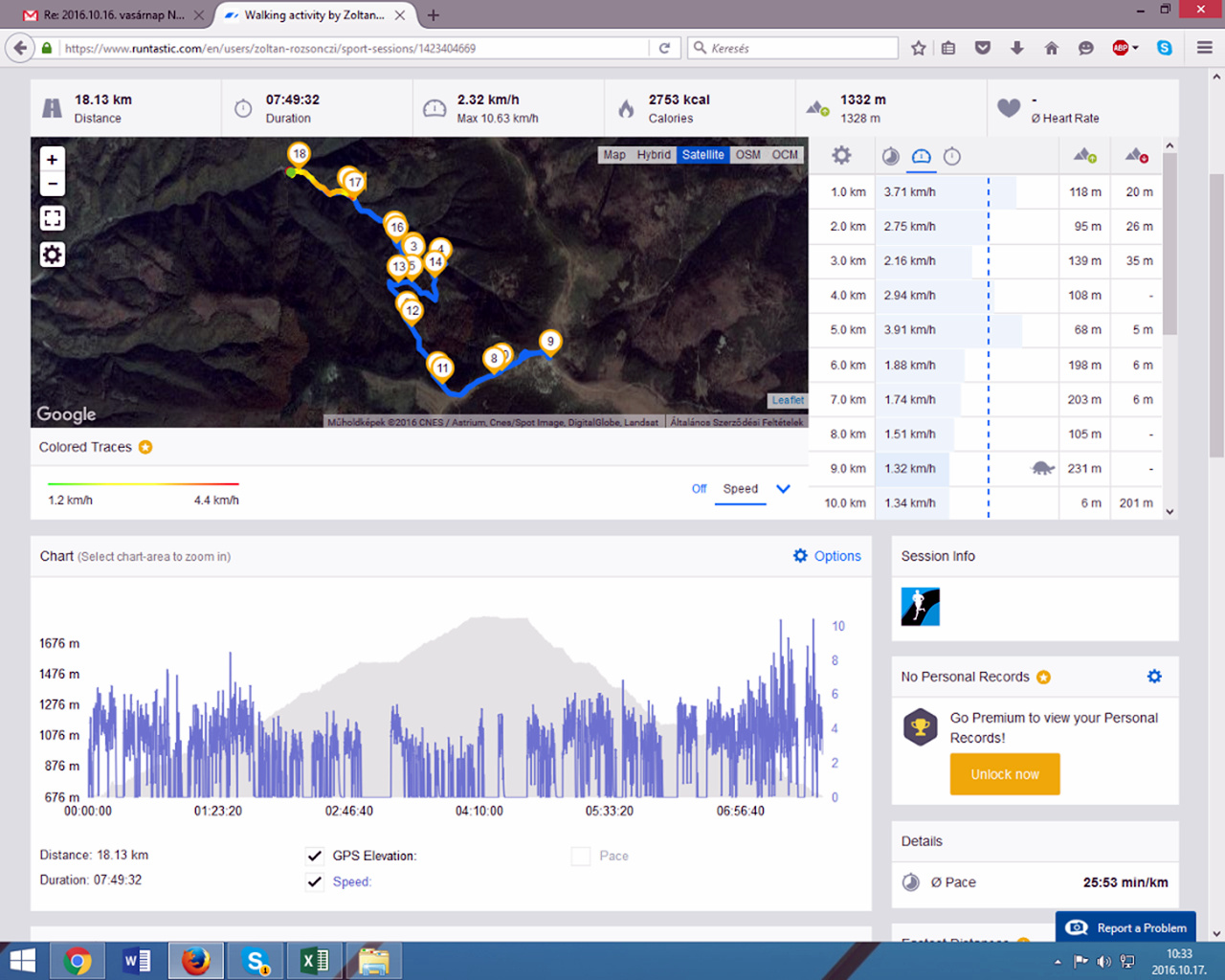Image resolution: width=1225 pixels, height=980 pixels.
Task: Open split table settings gear icon
Action: 841,155
